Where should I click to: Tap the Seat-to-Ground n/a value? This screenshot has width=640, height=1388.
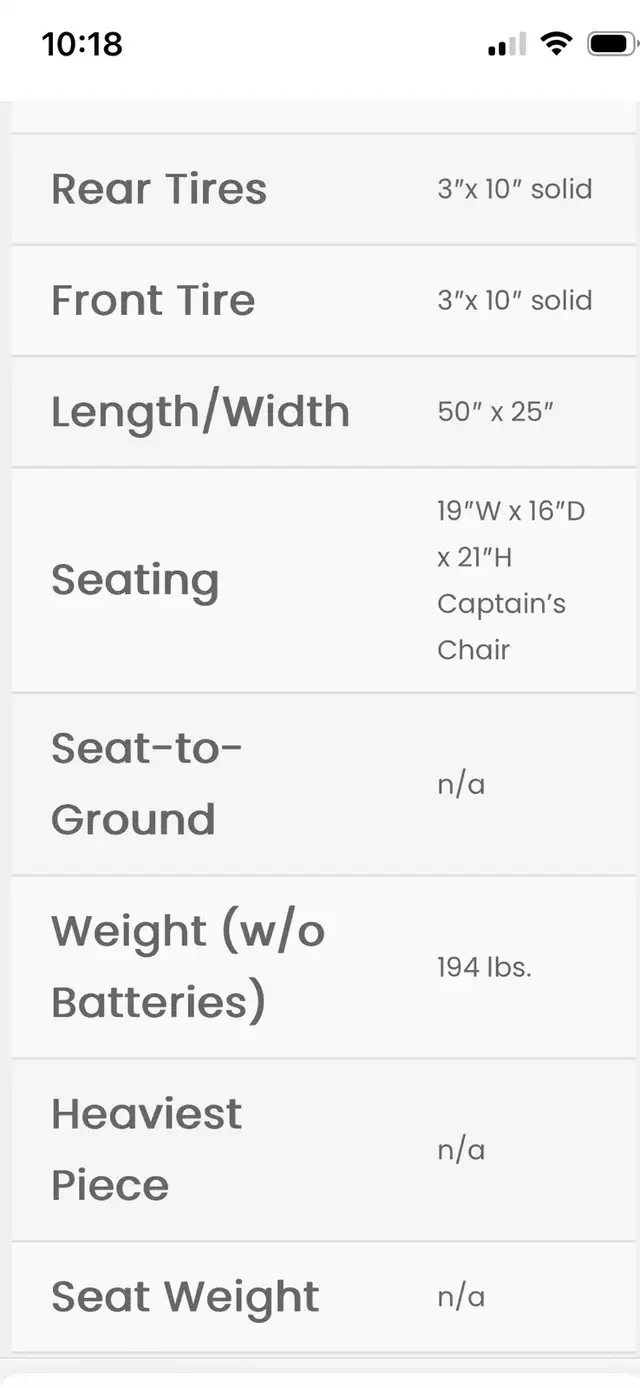[x=461, y=784]
